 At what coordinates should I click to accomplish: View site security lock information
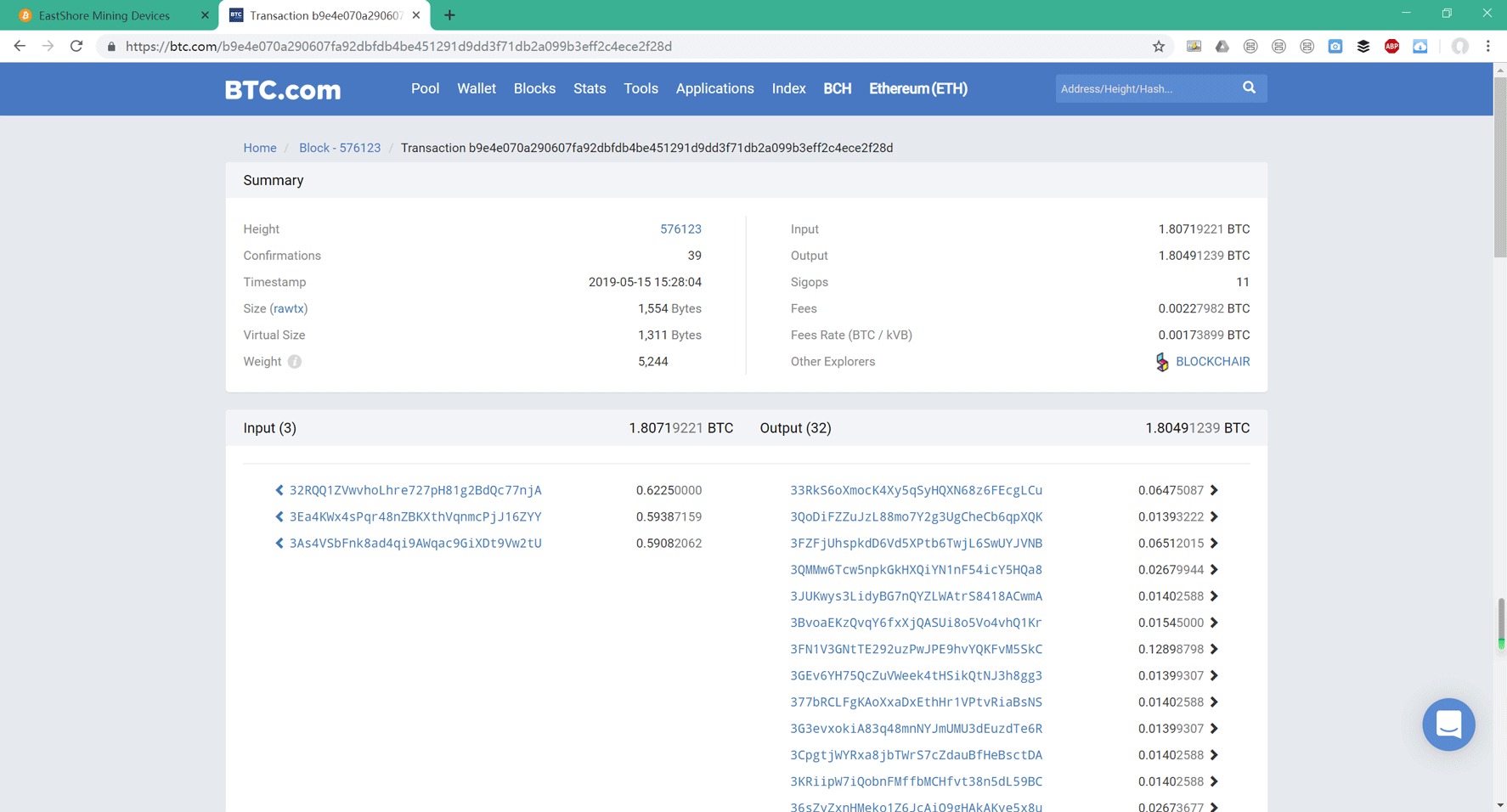click(x=111, y=47)
